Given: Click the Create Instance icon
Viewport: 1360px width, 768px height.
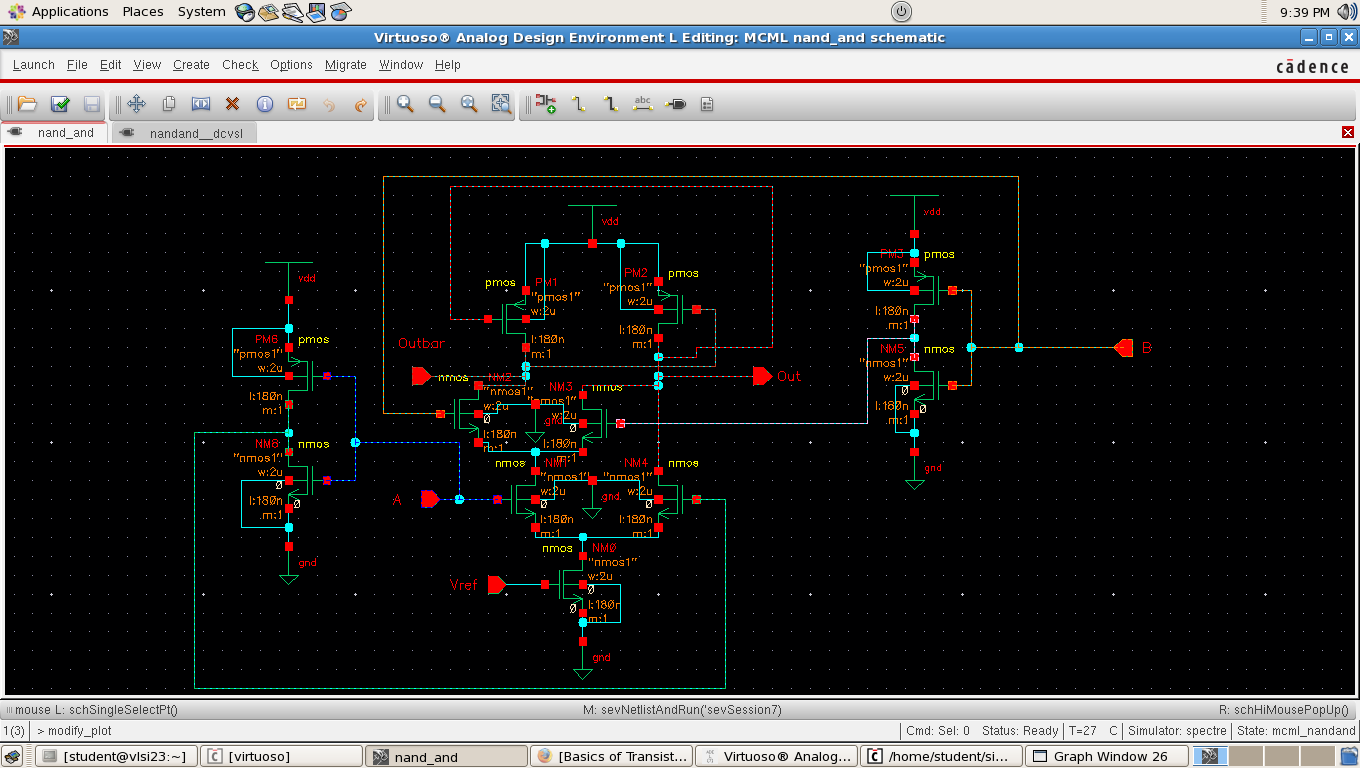Looking at the screenshot, I should 545,104.
